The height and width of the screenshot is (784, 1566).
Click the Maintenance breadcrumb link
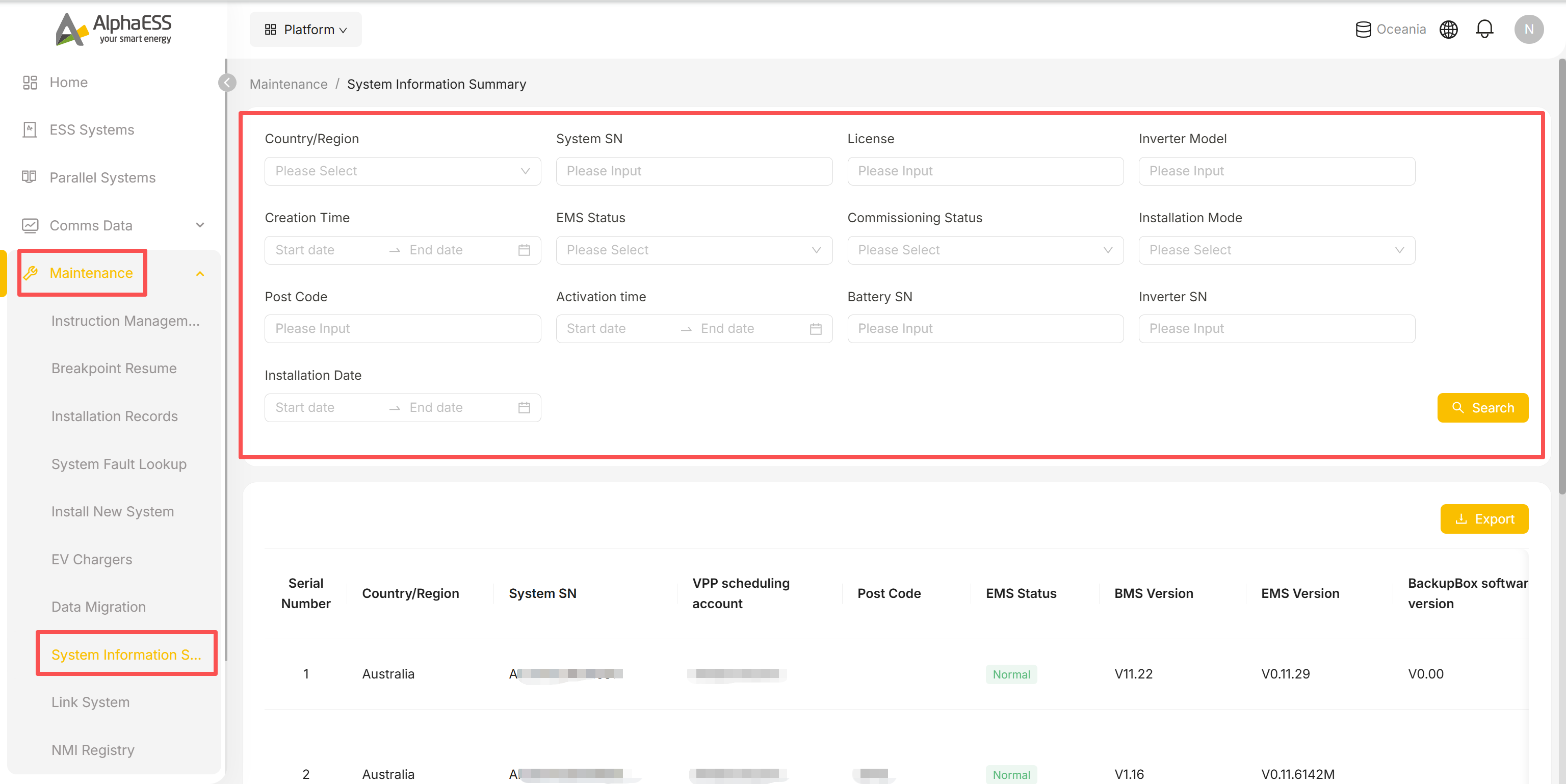pyautogui.click(x=288, y=84)
